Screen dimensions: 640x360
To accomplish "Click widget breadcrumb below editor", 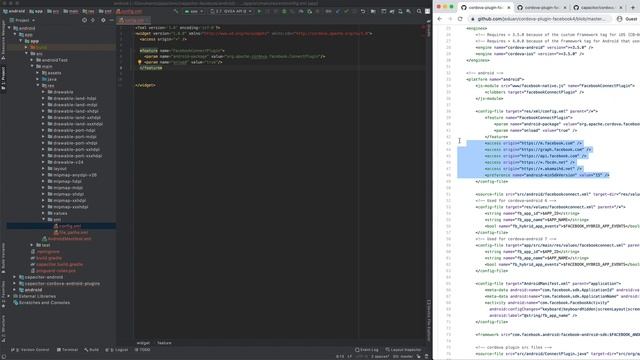I will coord(143,343).
